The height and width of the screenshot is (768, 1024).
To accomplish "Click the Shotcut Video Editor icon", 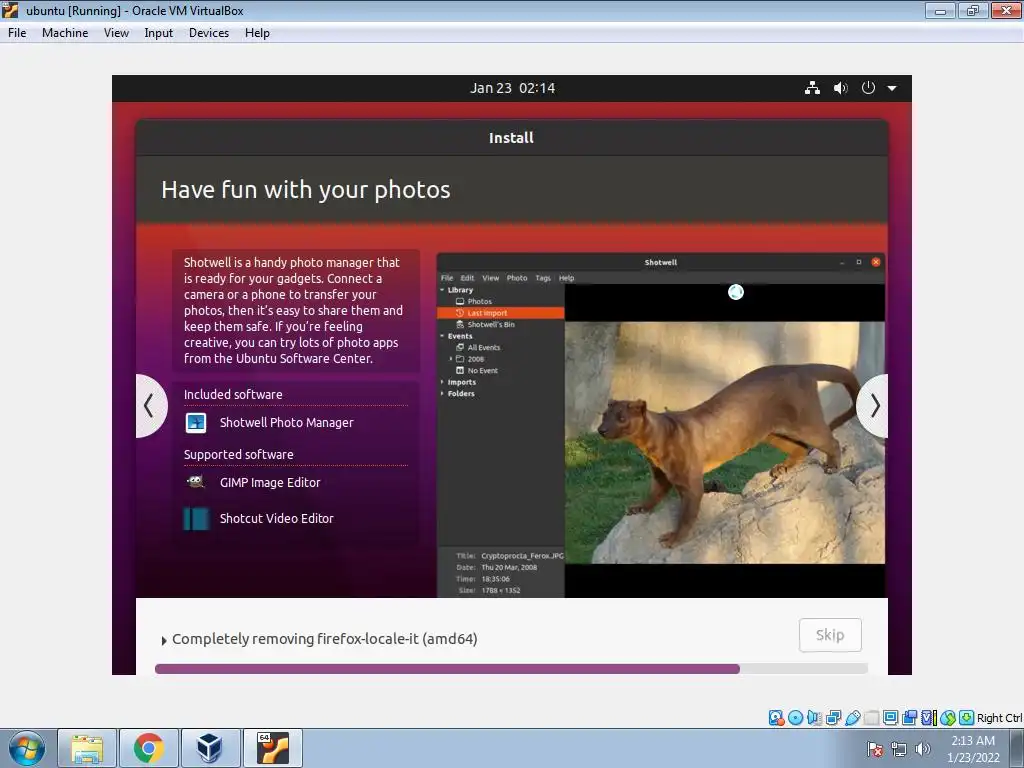I will [196, 519].
